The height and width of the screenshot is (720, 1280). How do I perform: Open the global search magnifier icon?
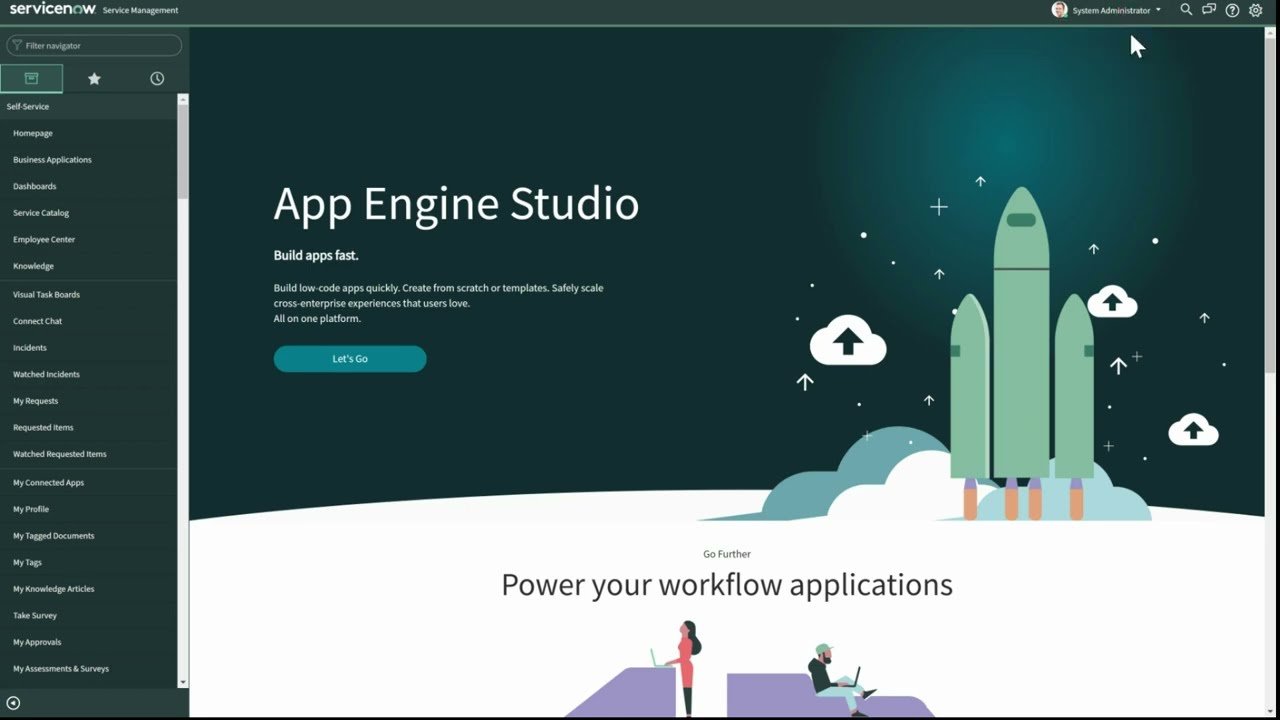1186,10
